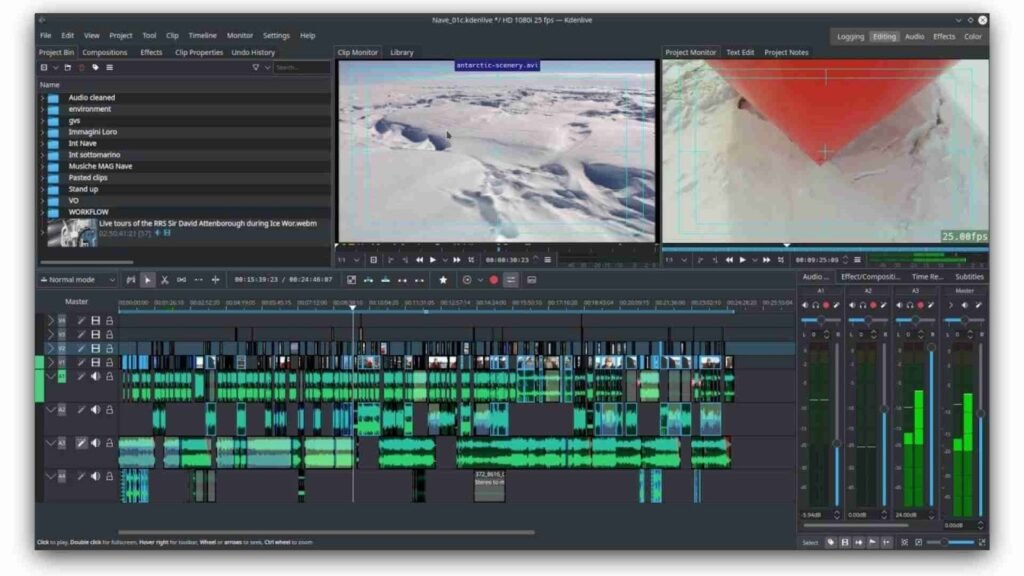Image resolution: width=1024 pixels, height=576 pixels.
Task: Adjust the A1 mixer volume fader
Action: coord(837,443)
